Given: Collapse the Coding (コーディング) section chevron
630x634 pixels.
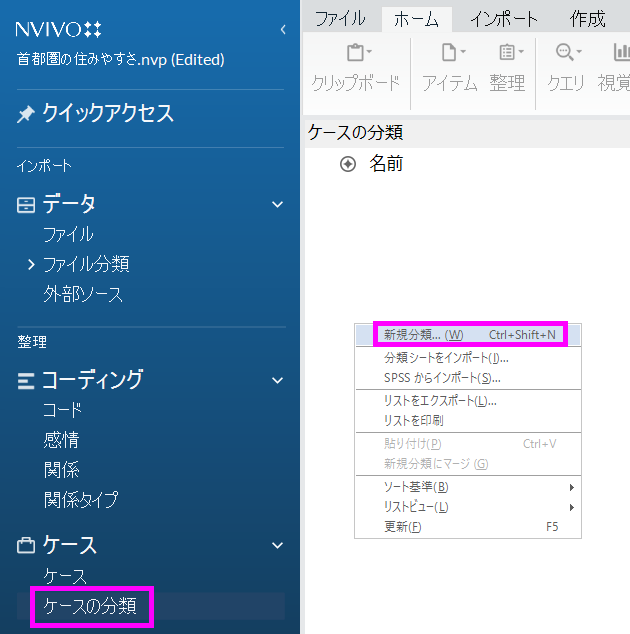Looking at the screenshot, I should coord(278,380).
